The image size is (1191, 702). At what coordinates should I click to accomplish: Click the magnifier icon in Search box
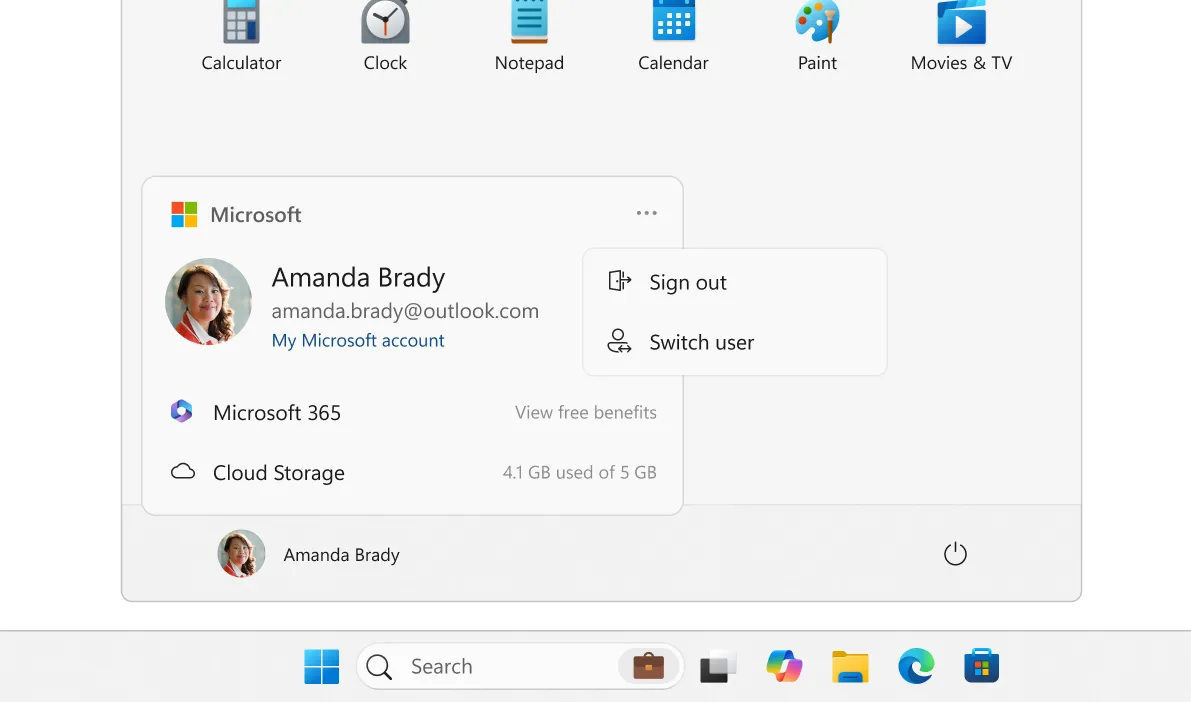(x=378, y=667)
